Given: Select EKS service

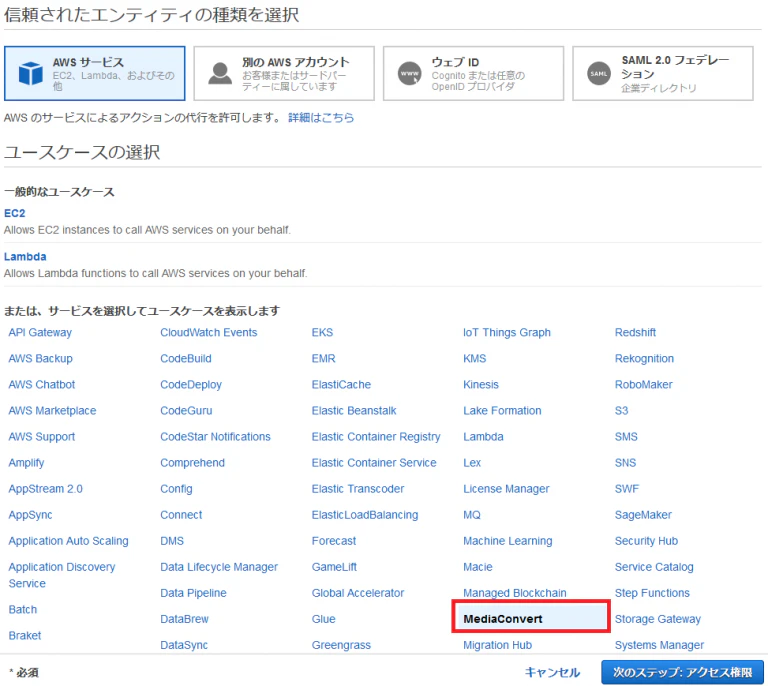Looking at the screenshot, I should click(322, 332).
